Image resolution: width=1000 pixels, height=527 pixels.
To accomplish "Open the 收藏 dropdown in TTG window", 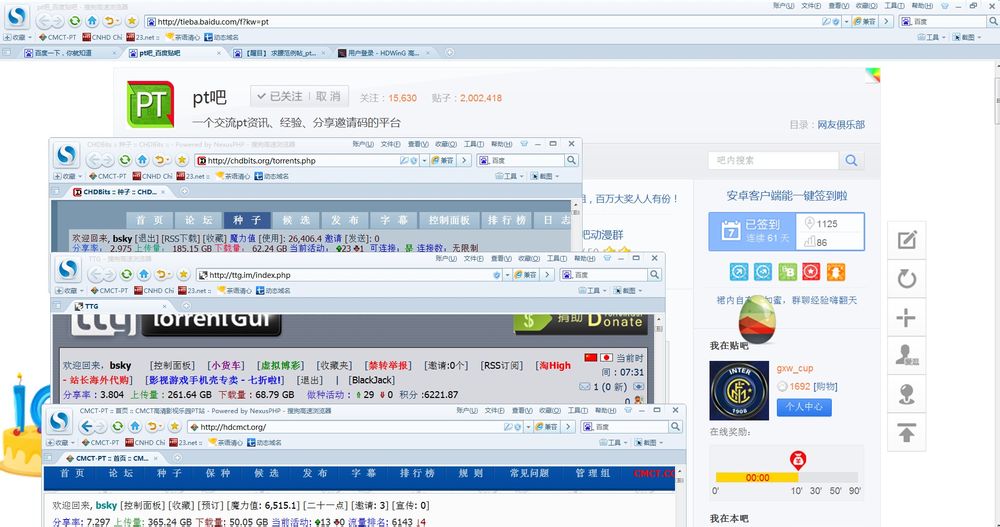I will click(x=69, y=290).
